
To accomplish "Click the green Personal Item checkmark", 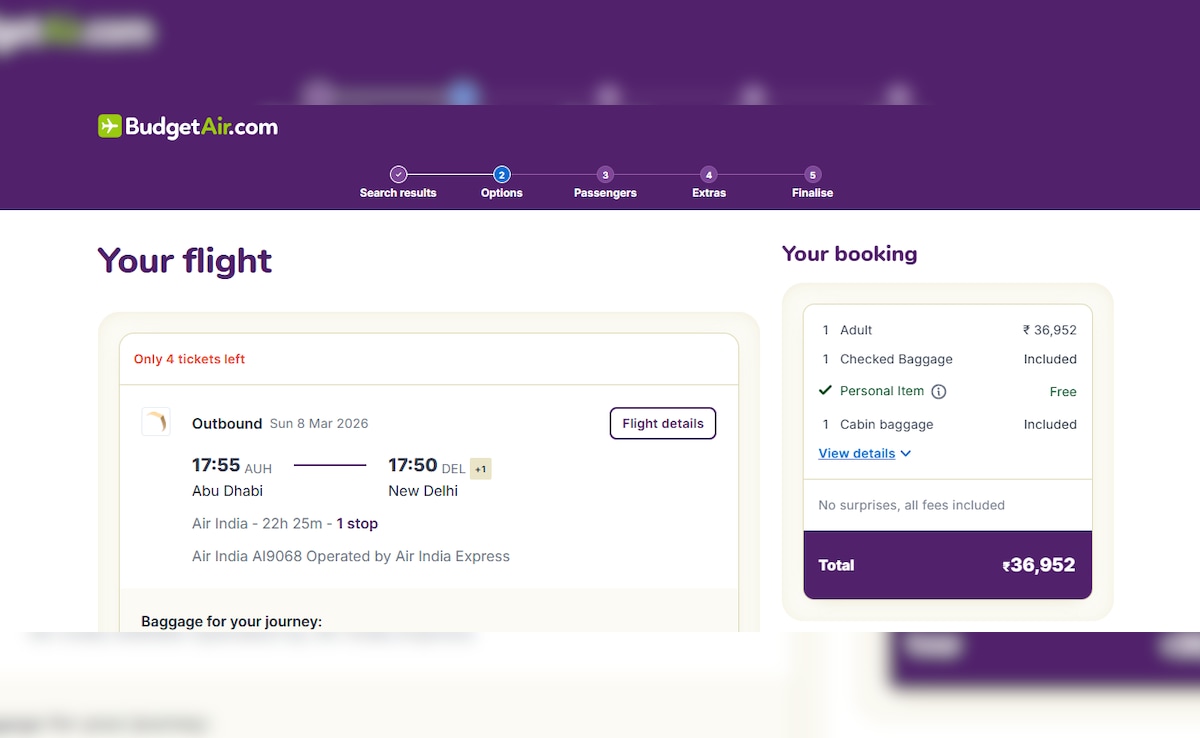I will (825, 391).
